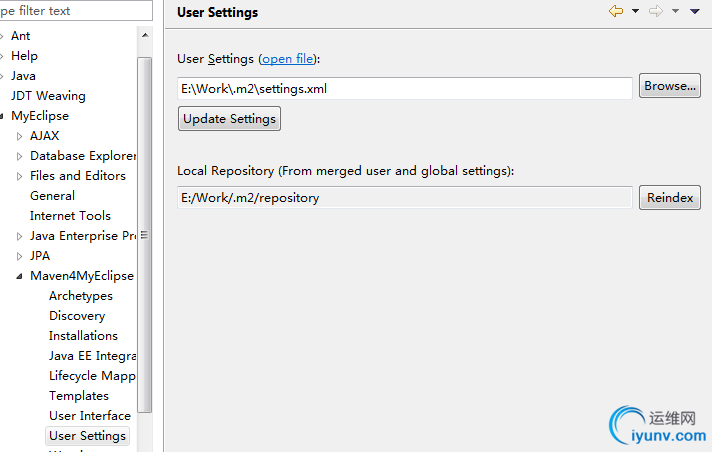Open the back history dropdown arrow

[635, 12]
